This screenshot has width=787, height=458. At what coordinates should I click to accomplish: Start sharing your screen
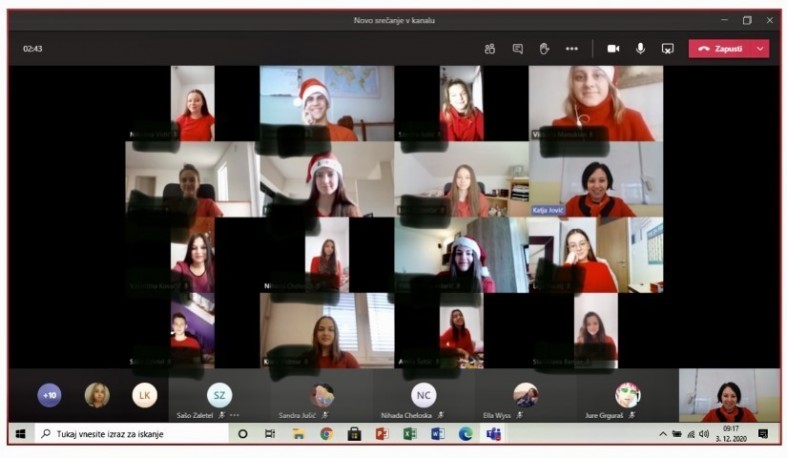tap(667, 48)
